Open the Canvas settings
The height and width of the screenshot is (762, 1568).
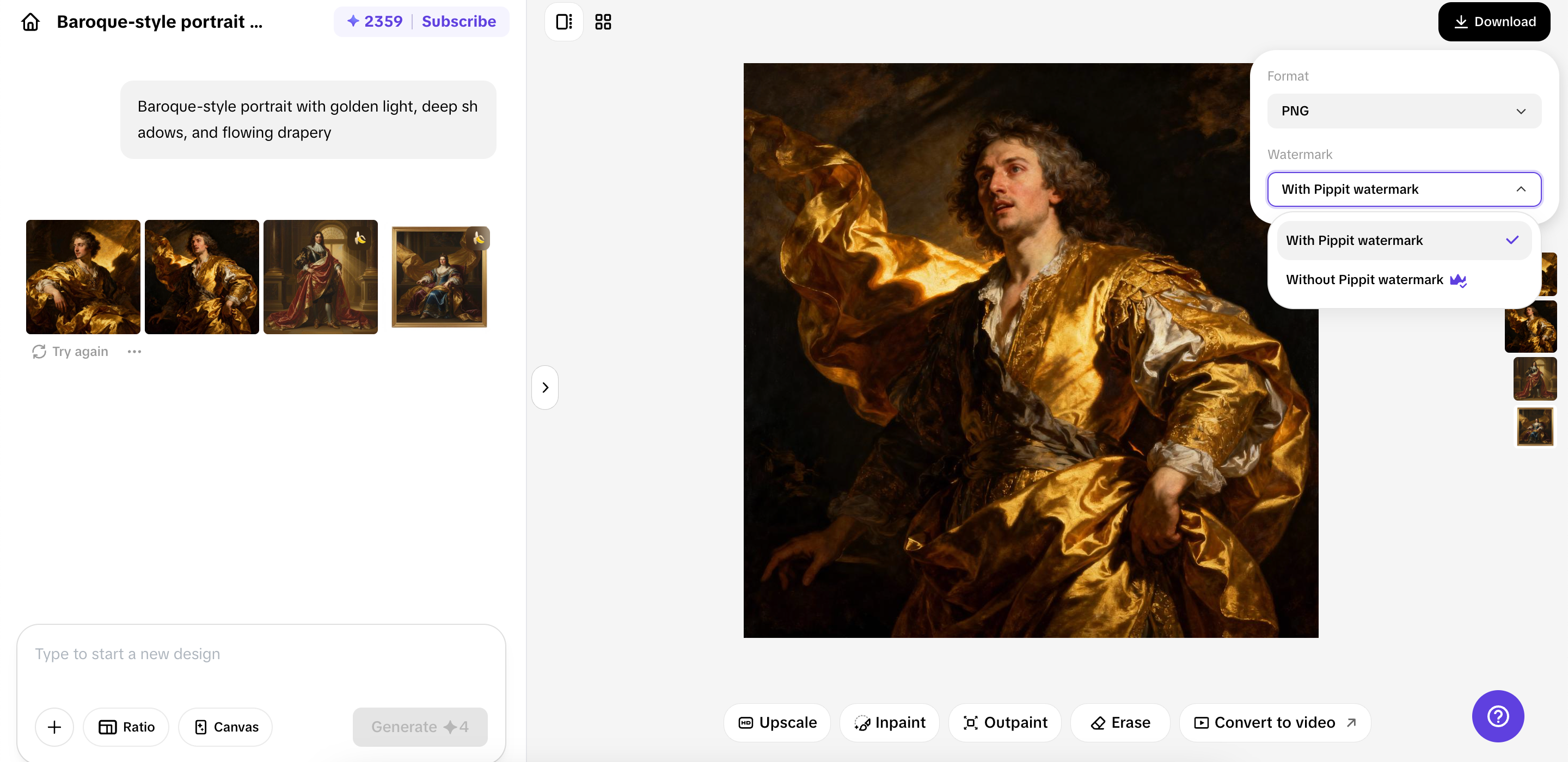[x=225, y=727]
